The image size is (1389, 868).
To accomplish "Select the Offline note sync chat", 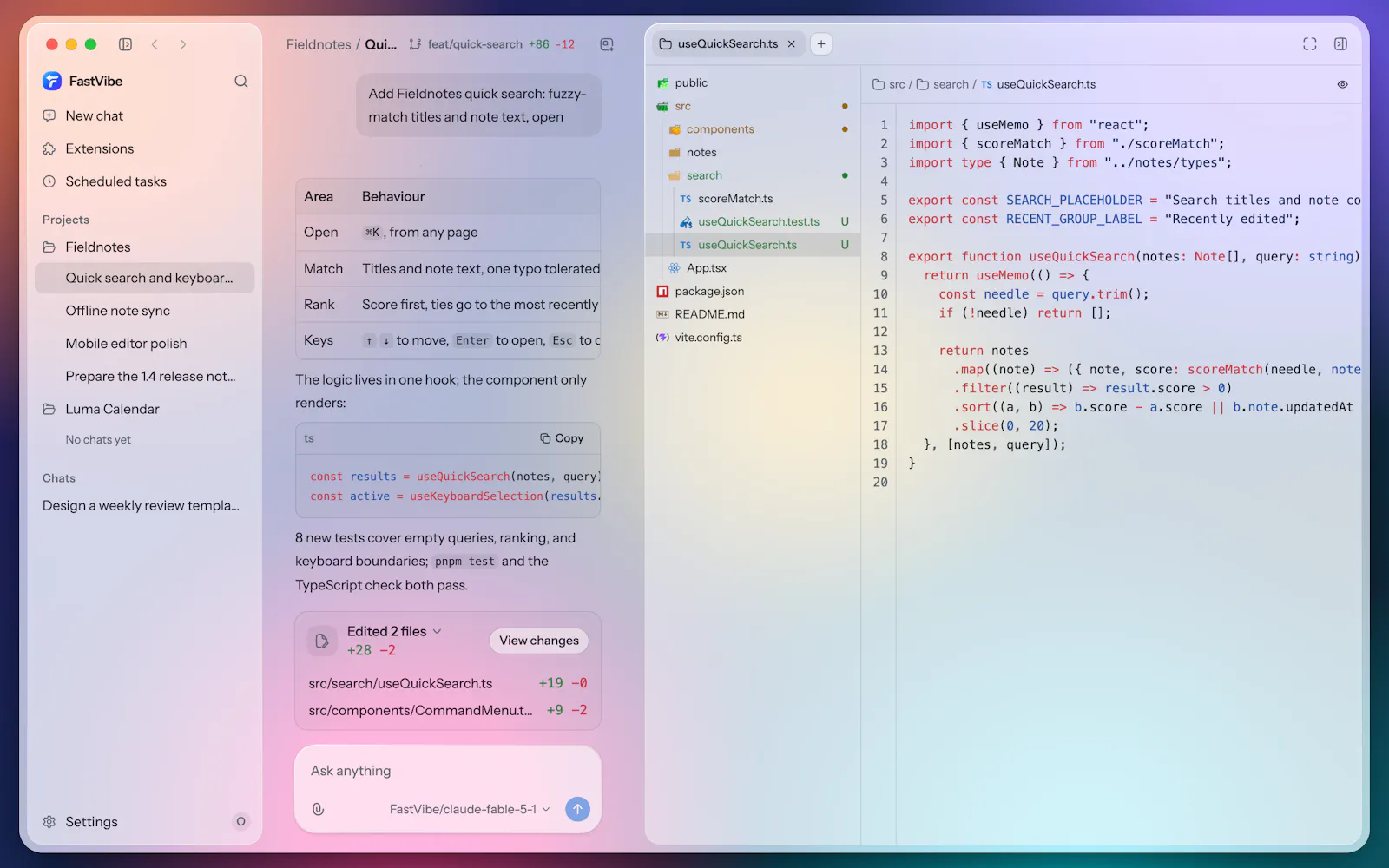I will (118, 311).
